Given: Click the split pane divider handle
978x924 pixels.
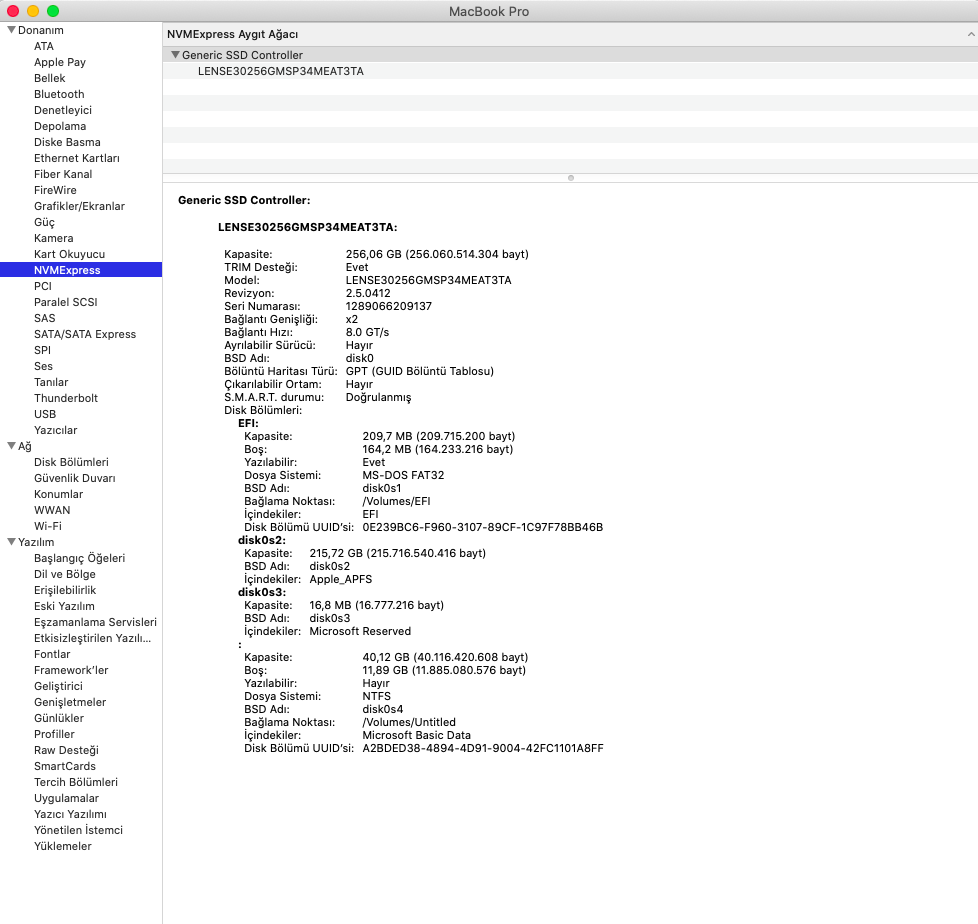Looking at the screenshot, I should pyautogui.click(x=570, y=178).
